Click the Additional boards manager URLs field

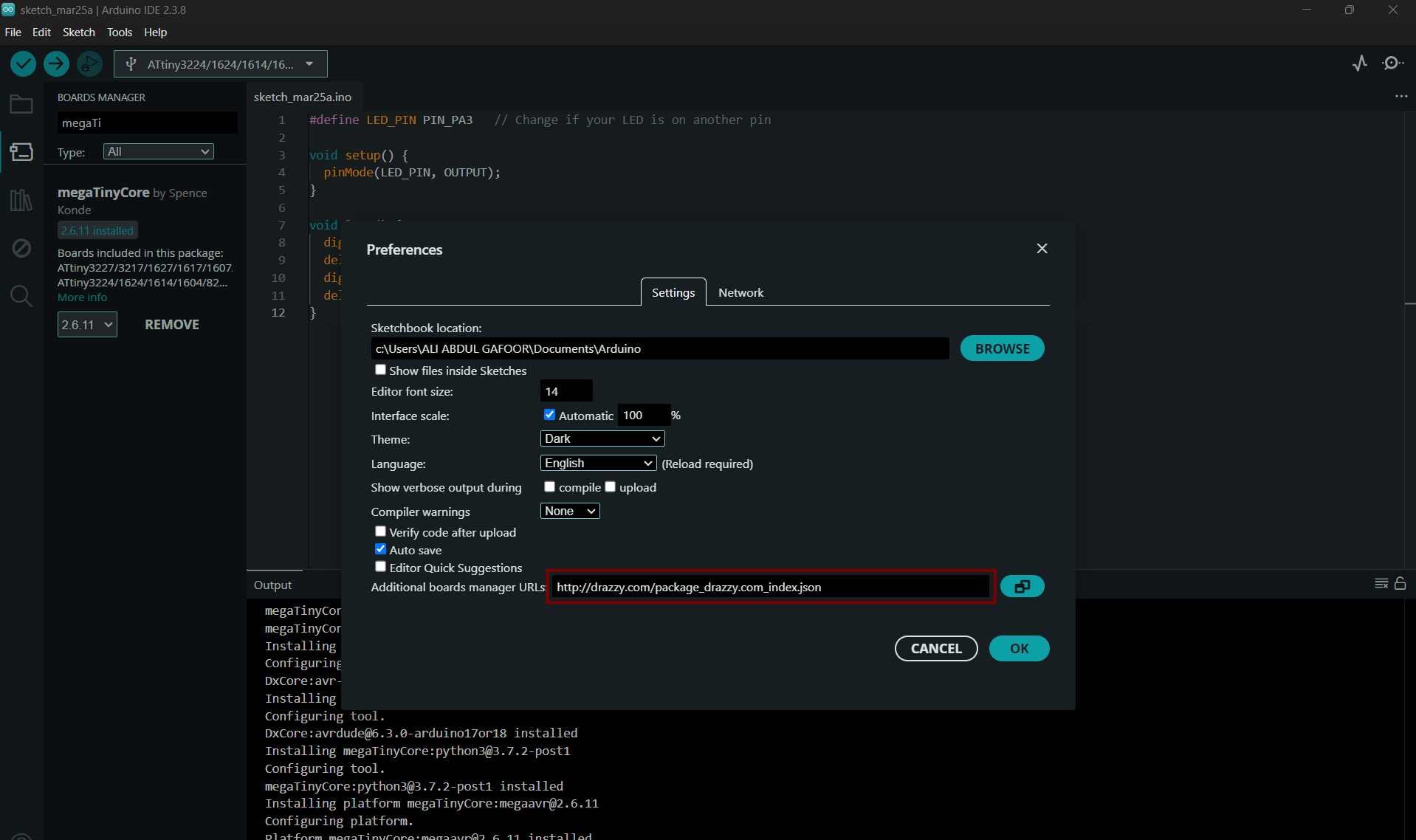771,587
